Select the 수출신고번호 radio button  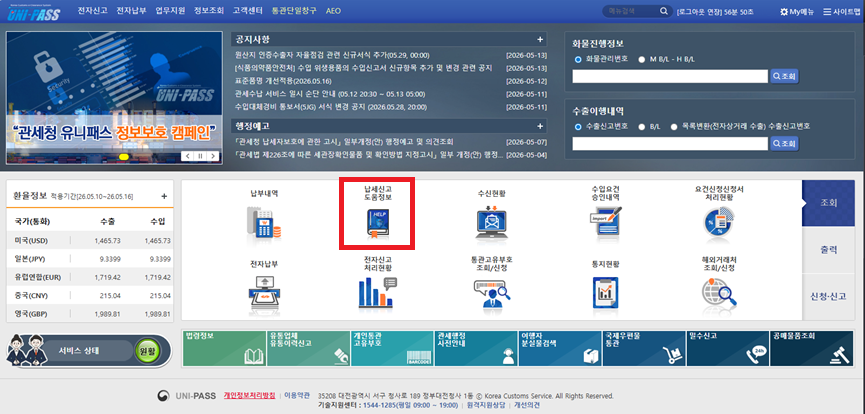coord(578,126)
